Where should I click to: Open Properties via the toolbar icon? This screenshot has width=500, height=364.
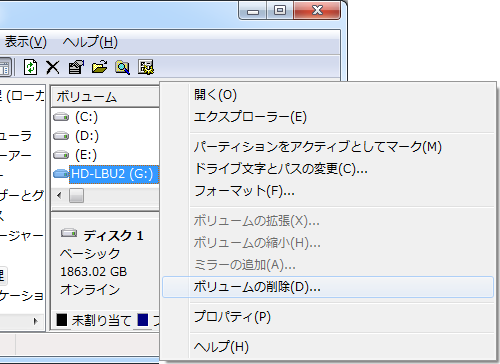[76, 67]
